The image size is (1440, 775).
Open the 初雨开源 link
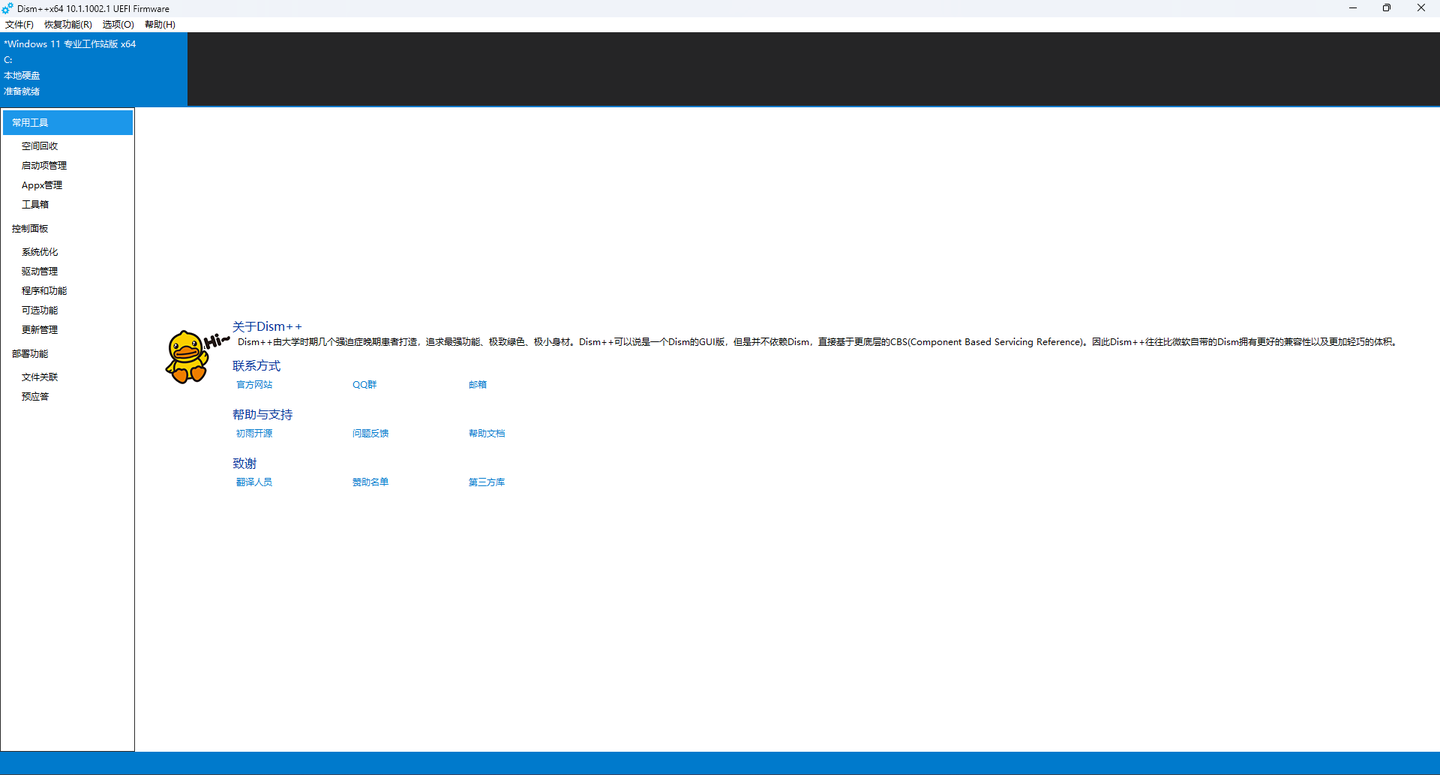point(254,434)
